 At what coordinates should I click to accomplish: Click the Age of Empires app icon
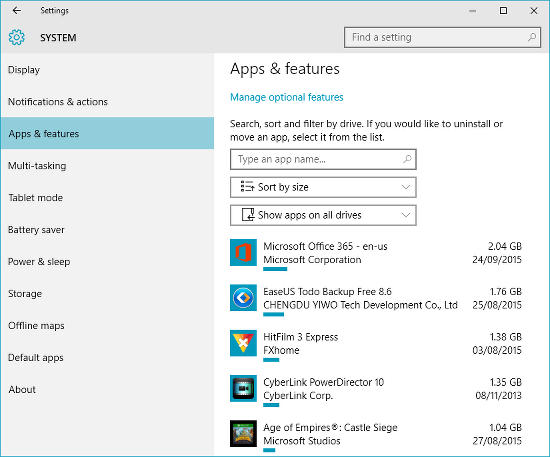pyautogui.click(x=243, y=434)
